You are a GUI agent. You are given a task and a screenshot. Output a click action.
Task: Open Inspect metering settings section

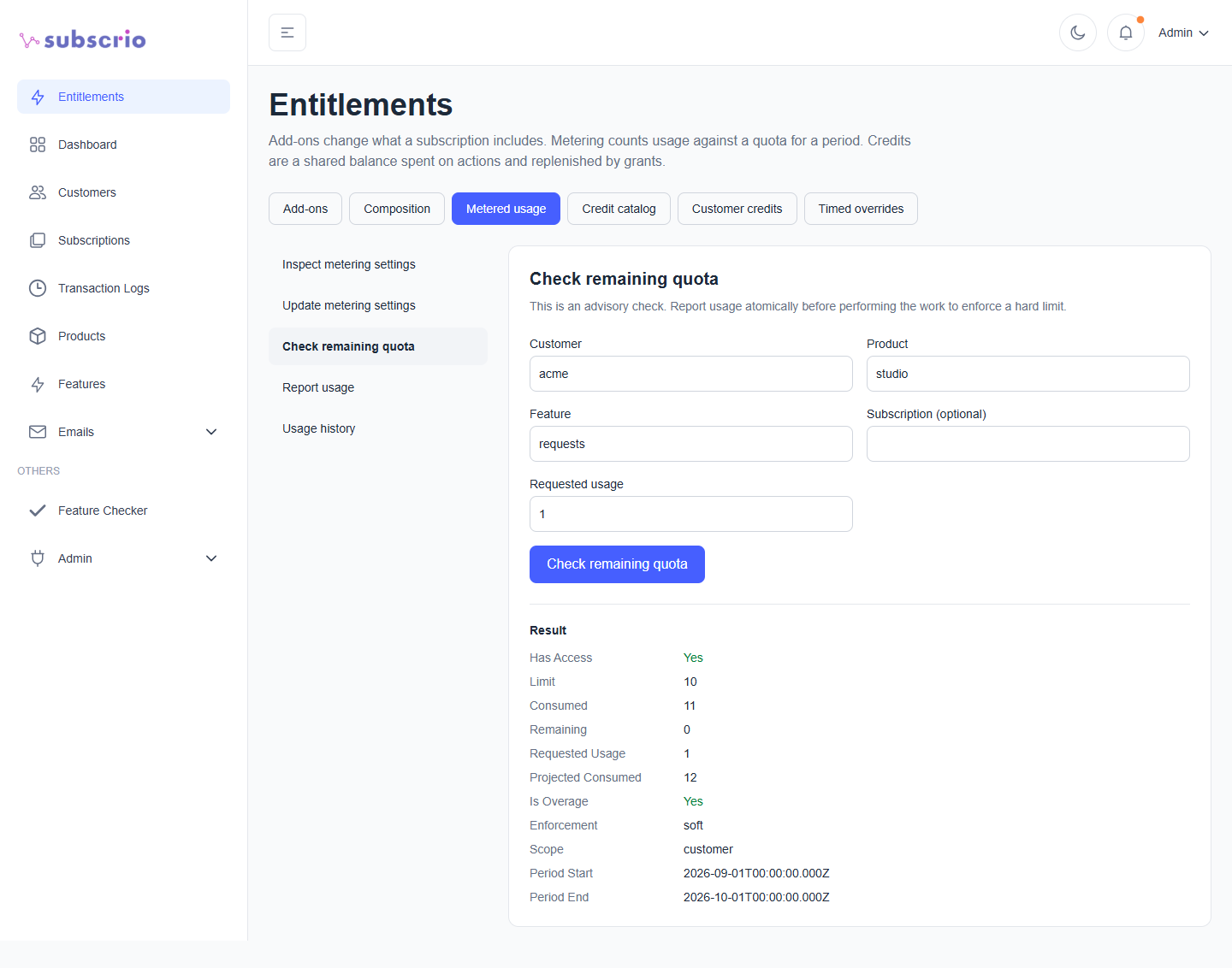tap(378, 264)
